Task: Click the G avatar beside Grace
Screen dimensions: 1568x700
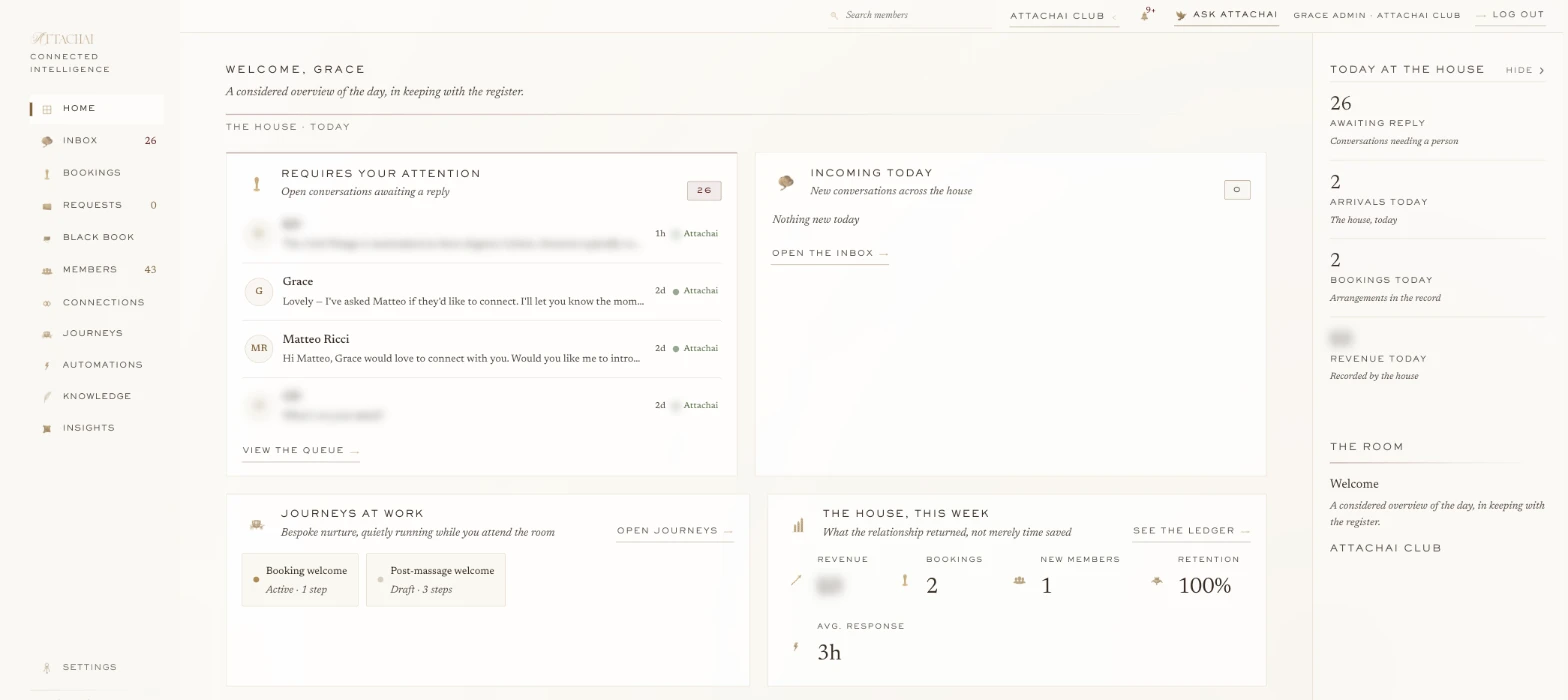Action: (x=259, y=291)
